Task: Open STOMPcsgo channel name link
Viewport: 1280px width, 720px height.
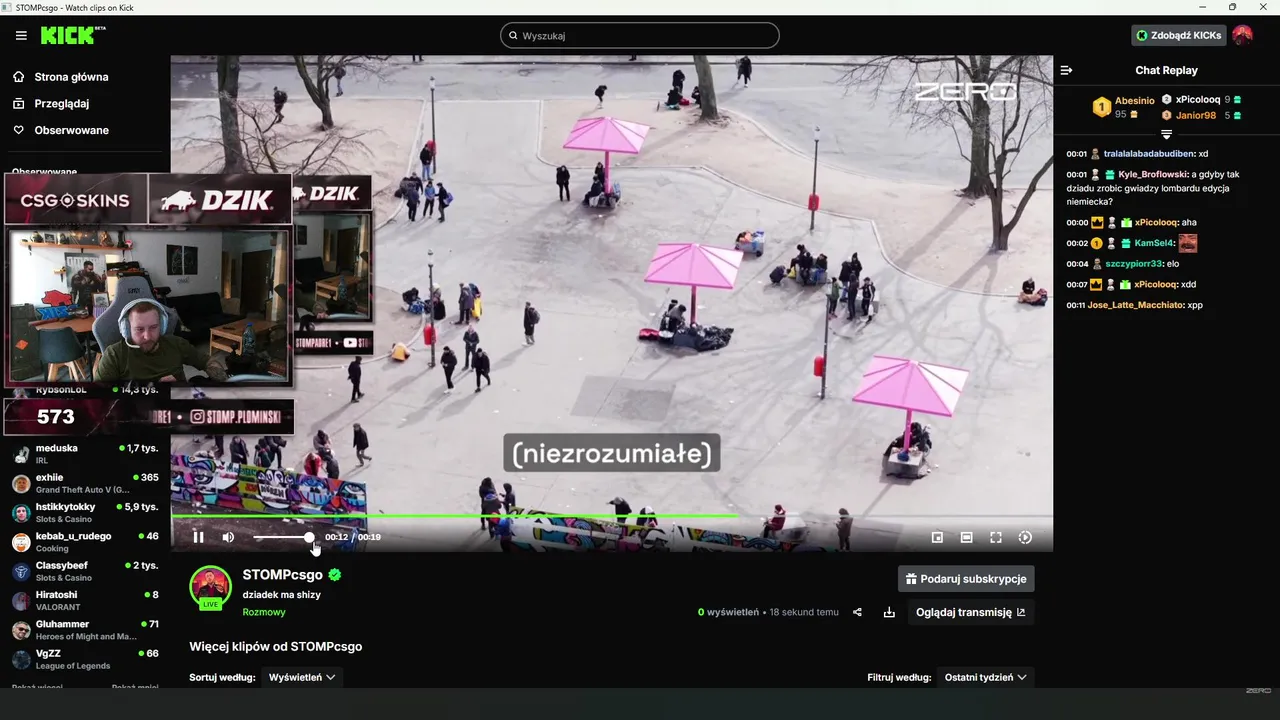Action: (x=282, y=575)
